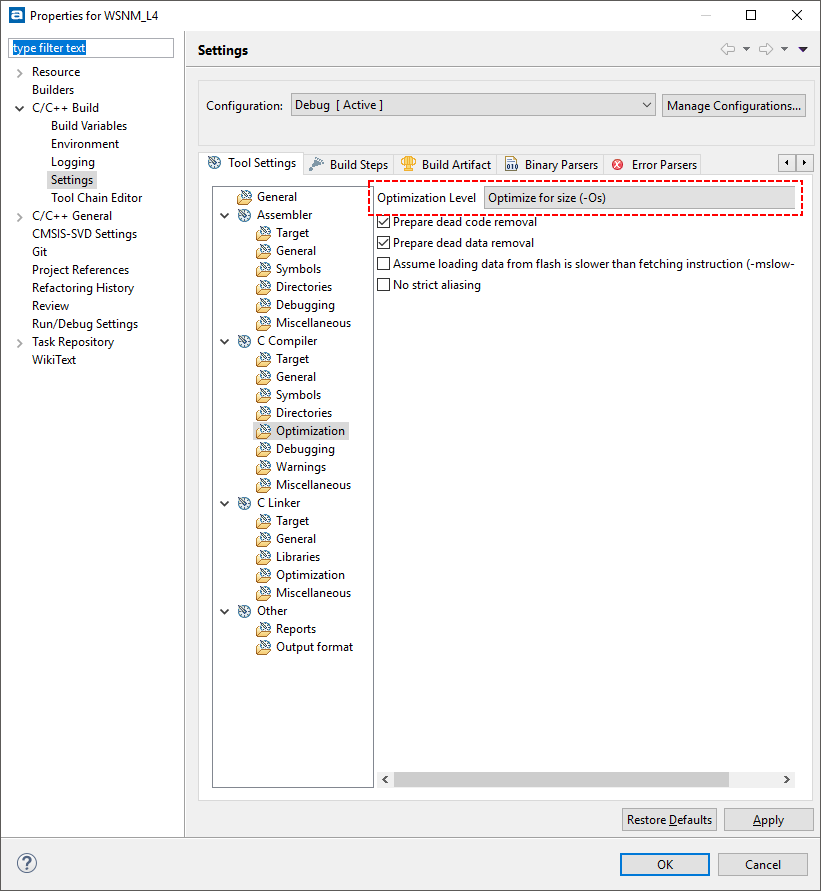This screenshot has width=821, height=891.
Task: Expand the C/C++ General node
Action: click(x=19, y=216)
